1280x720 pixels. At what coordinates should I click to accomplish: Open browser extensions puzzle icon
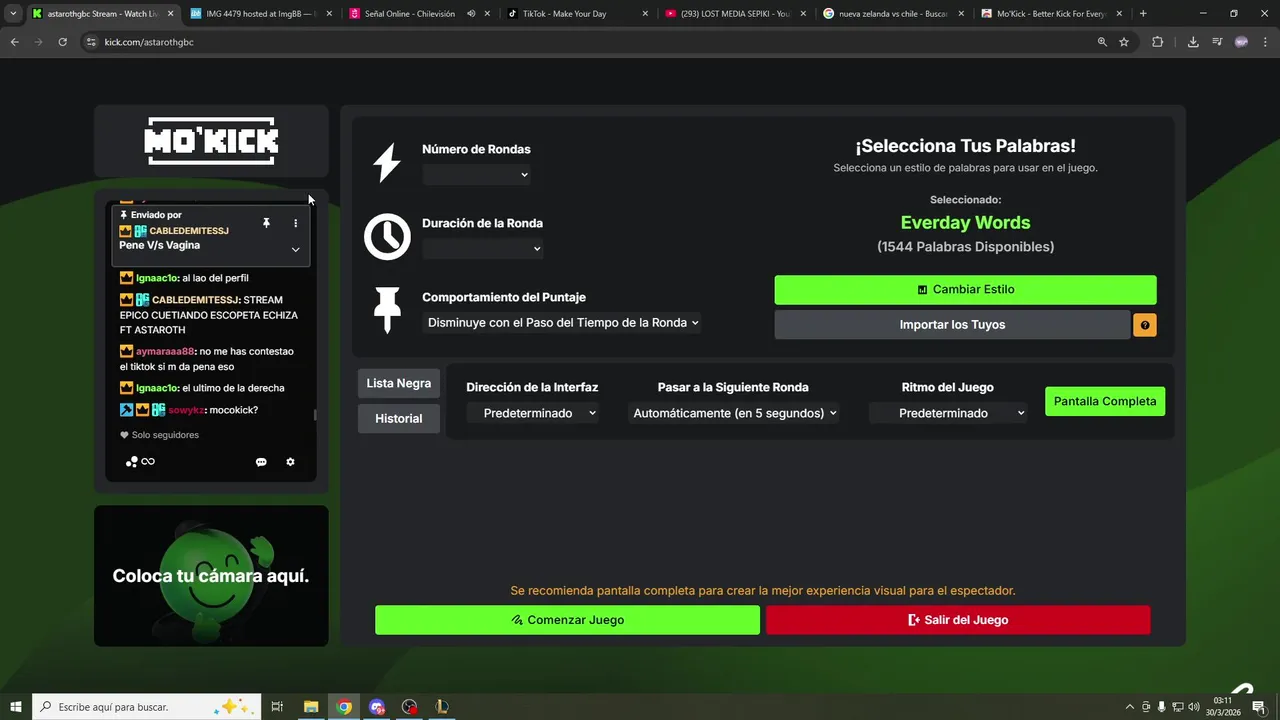tap(1157, 42)
